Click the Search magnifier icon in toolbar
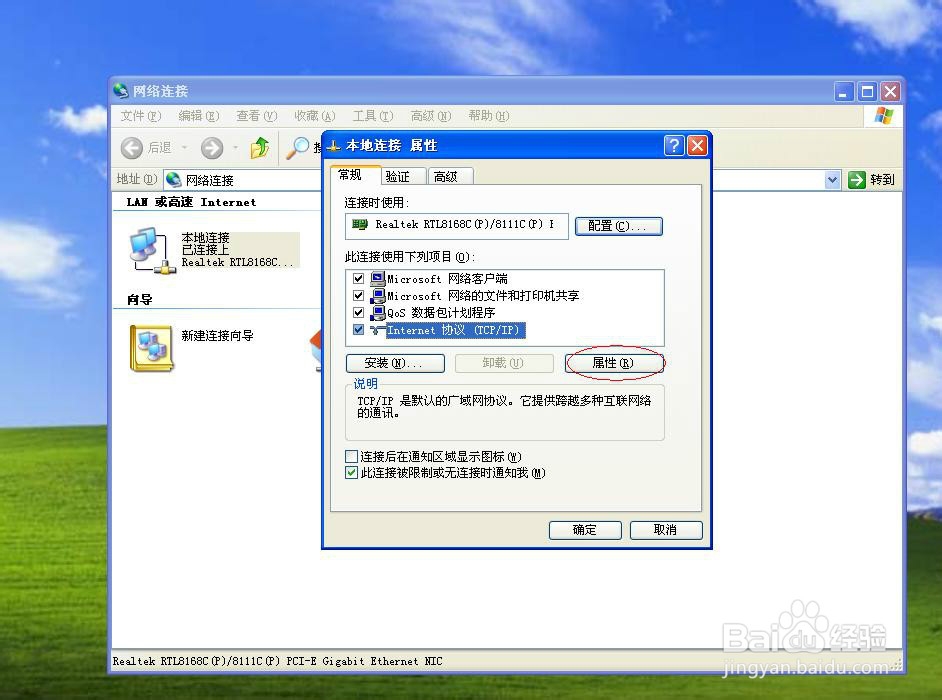This screenshot has width=942, height=700. (x=297, y=147)
